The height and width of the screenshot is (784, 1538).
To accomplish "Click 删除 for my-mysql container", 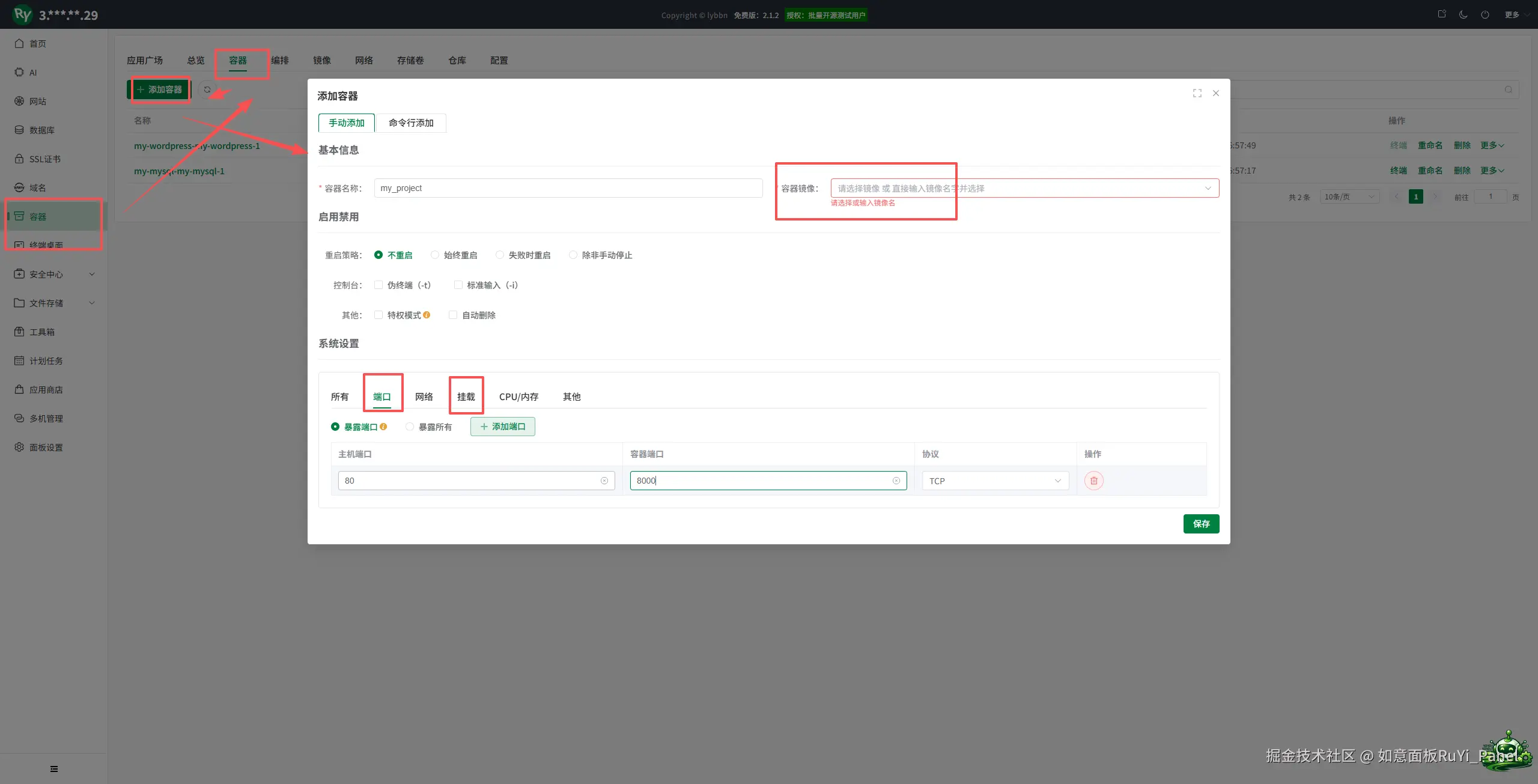I will (1462, 171).
